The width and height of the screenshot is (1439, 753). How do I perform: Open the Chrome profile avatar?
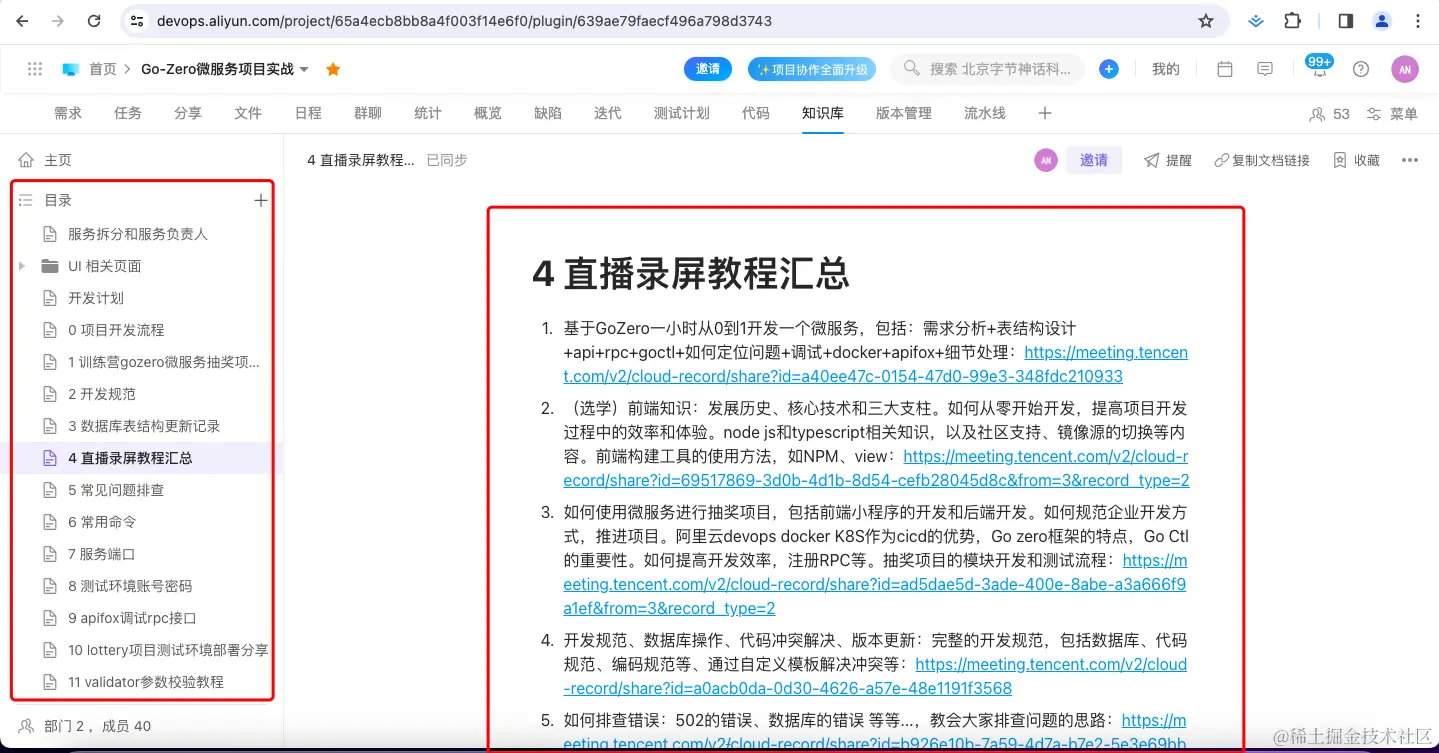[x=1382, y=20]
